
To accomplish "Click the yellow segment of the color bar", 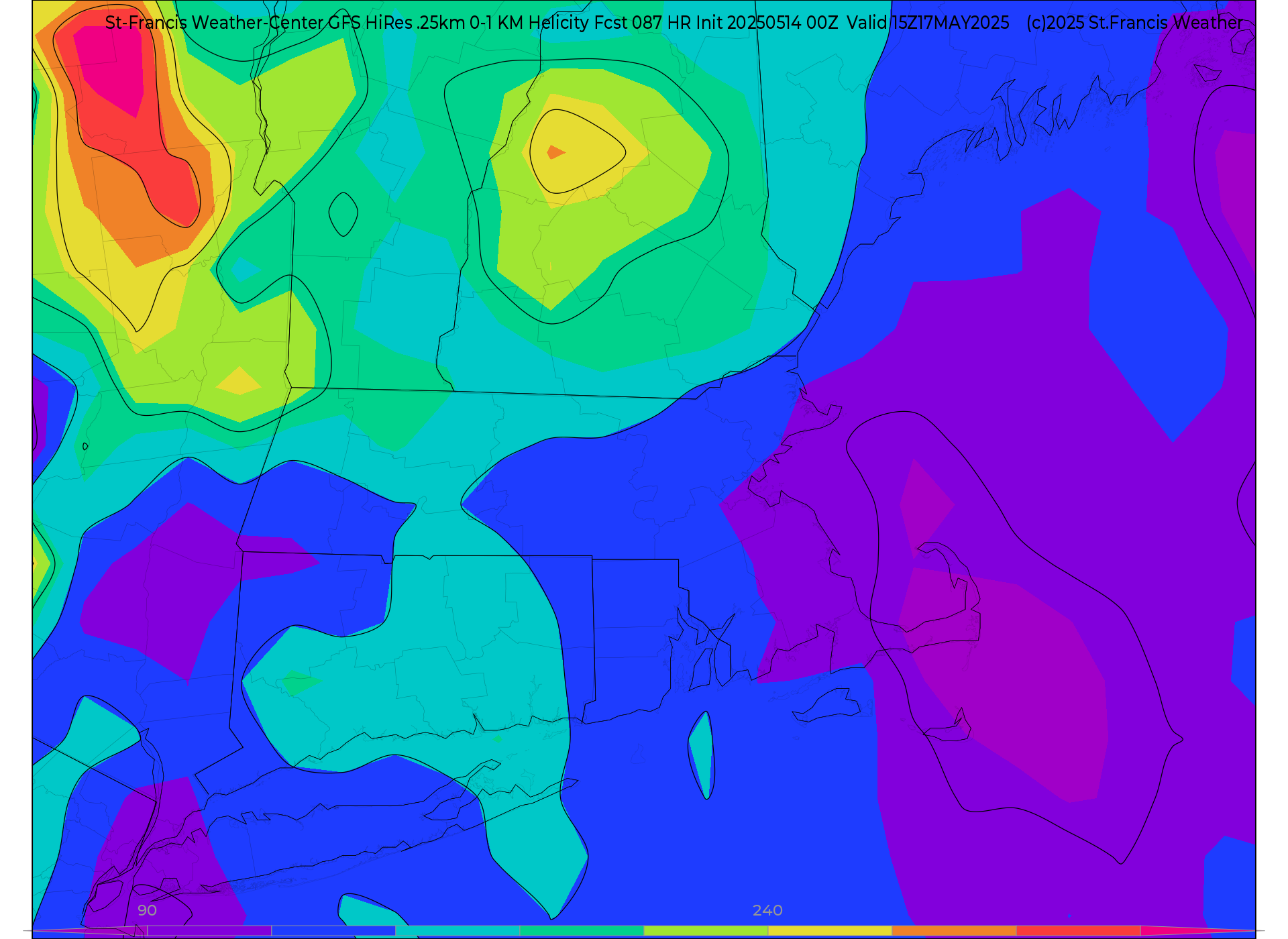I will pyautogui.click(x=830, y=930).
